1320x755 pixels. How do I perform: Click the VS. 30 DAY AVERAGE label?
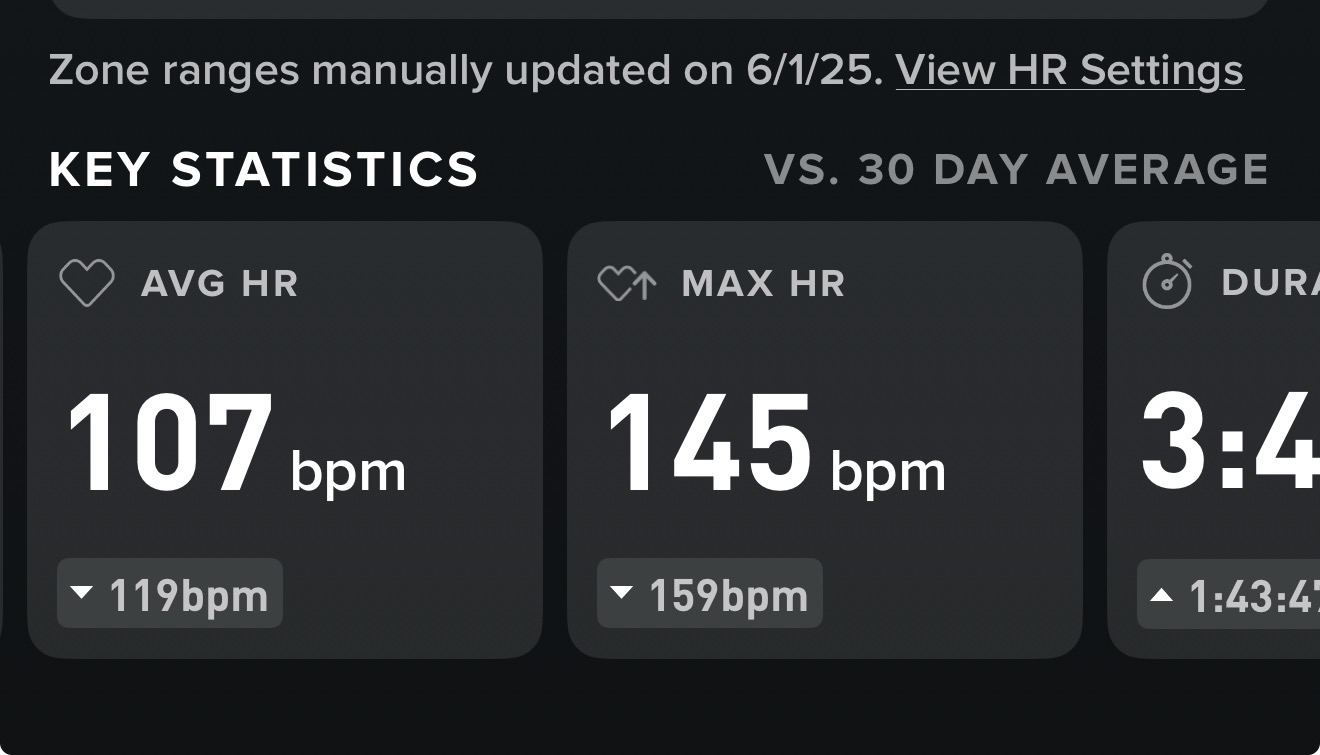coord(1016,170)
